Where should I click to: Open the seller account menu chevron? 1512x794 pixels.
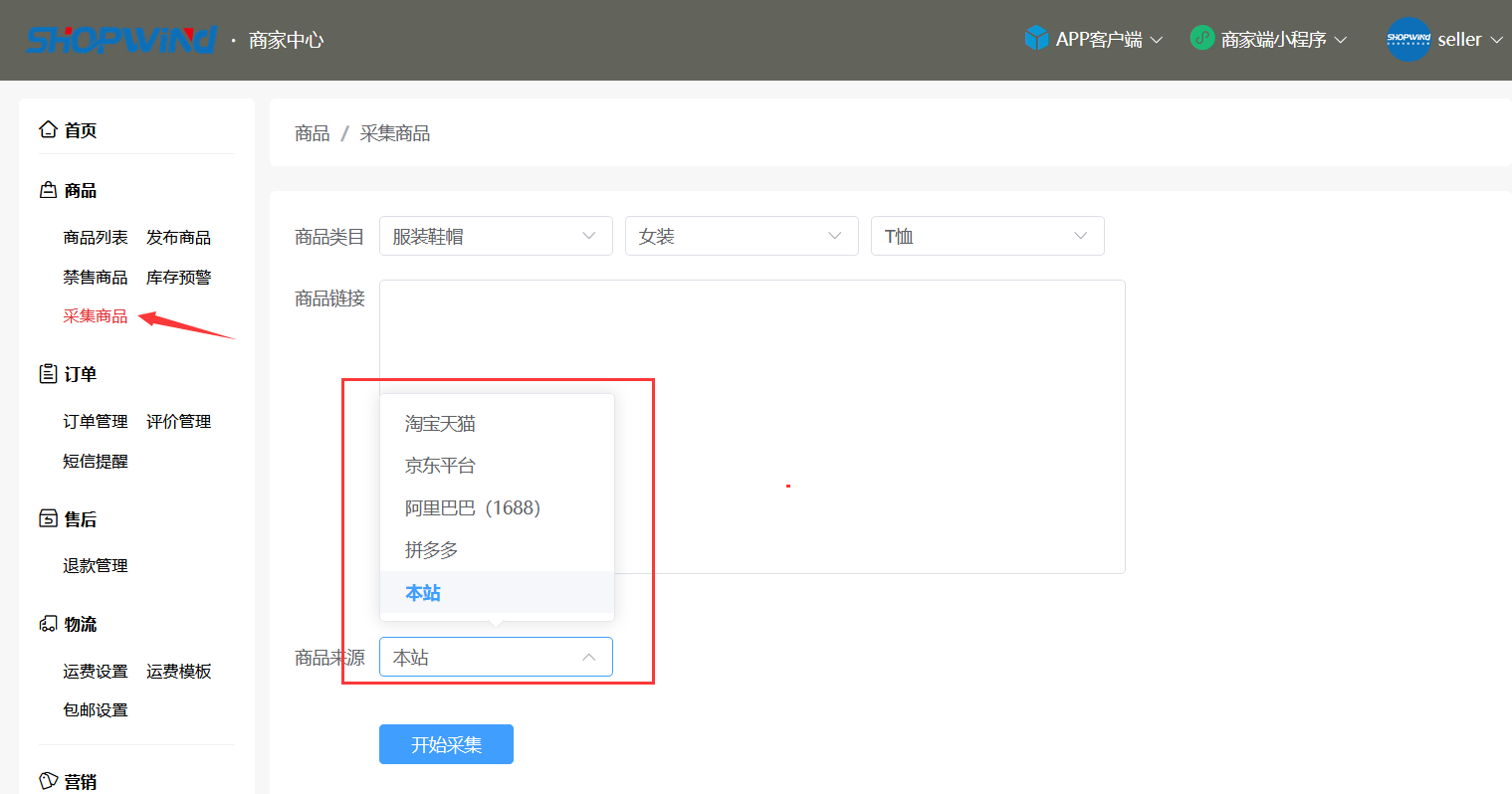(1496, 40)
